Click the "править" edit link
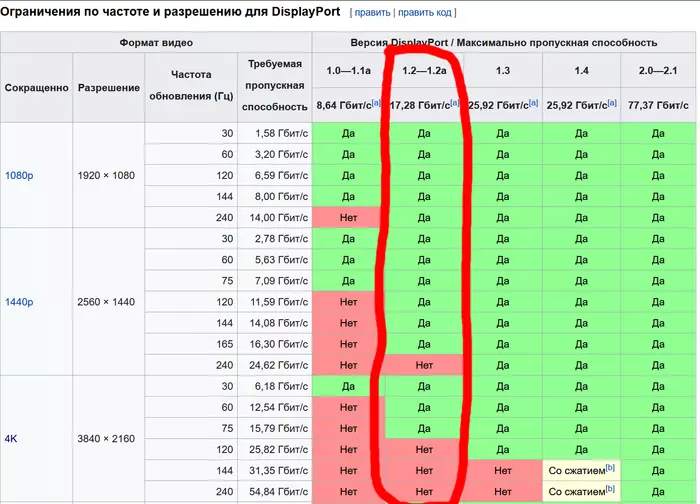Screen dimensions: 700x504 coord(372,12)
